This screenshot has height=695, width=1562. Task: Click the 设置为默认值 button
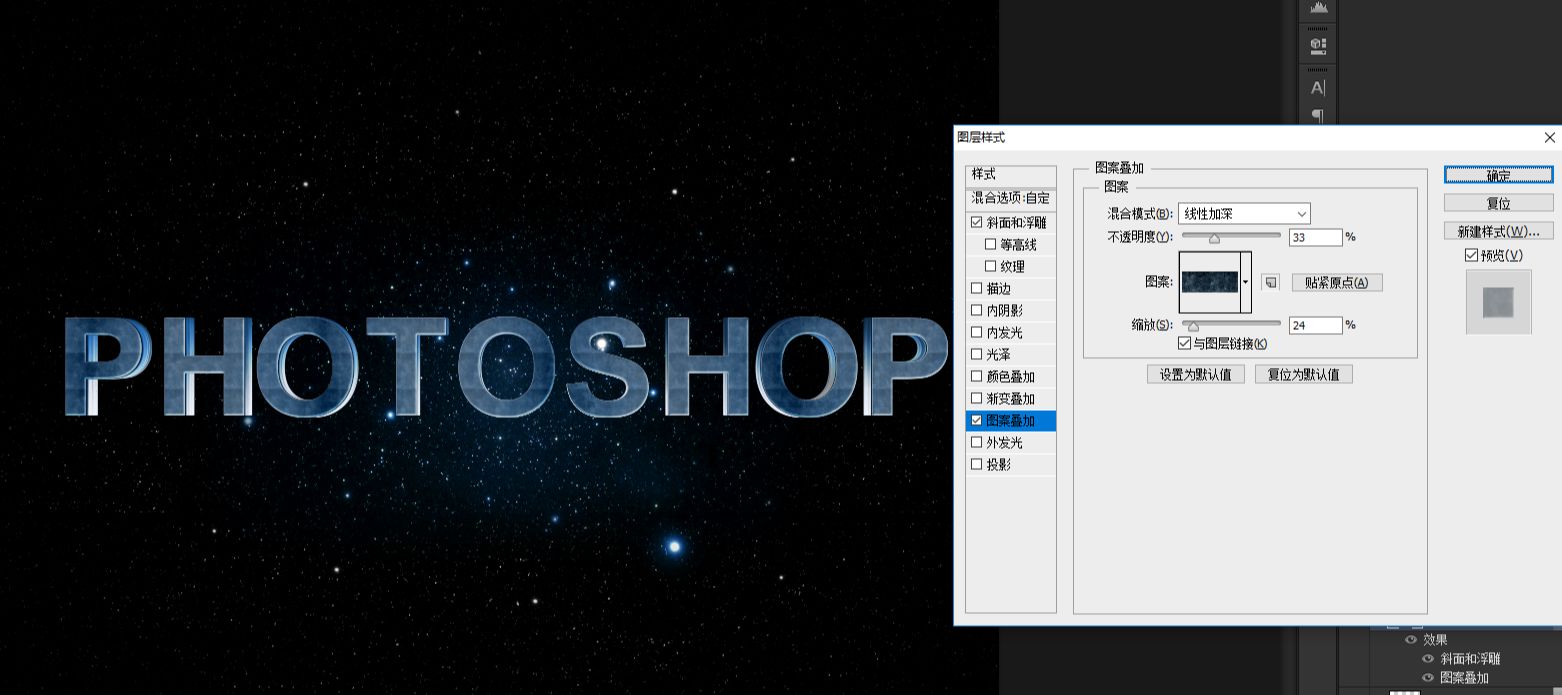click(x=1196, y=375)
